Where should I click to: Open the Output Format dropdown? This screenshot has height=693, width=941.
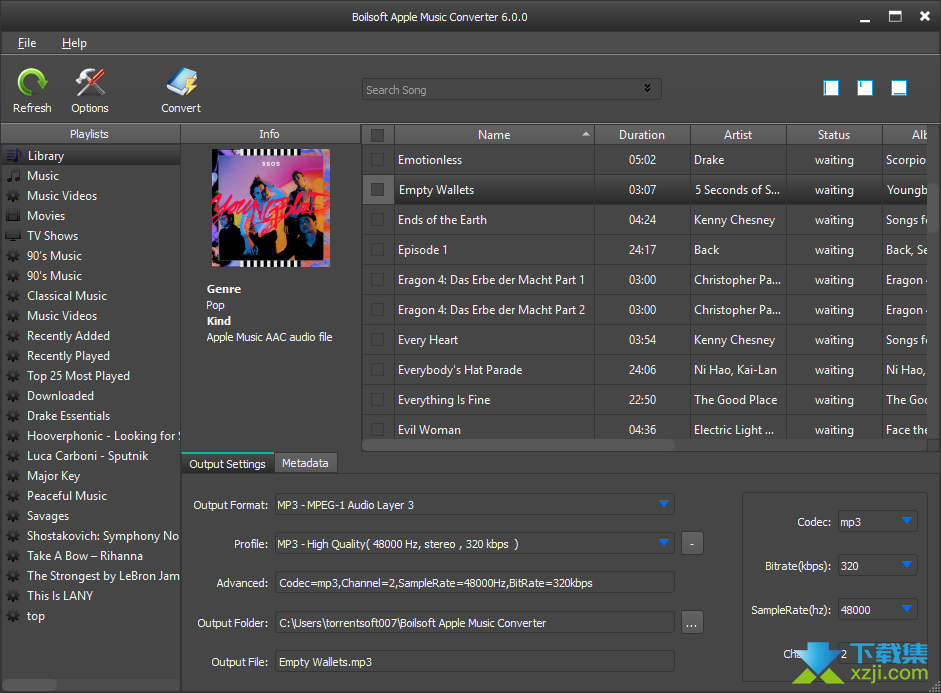point(664,504)
